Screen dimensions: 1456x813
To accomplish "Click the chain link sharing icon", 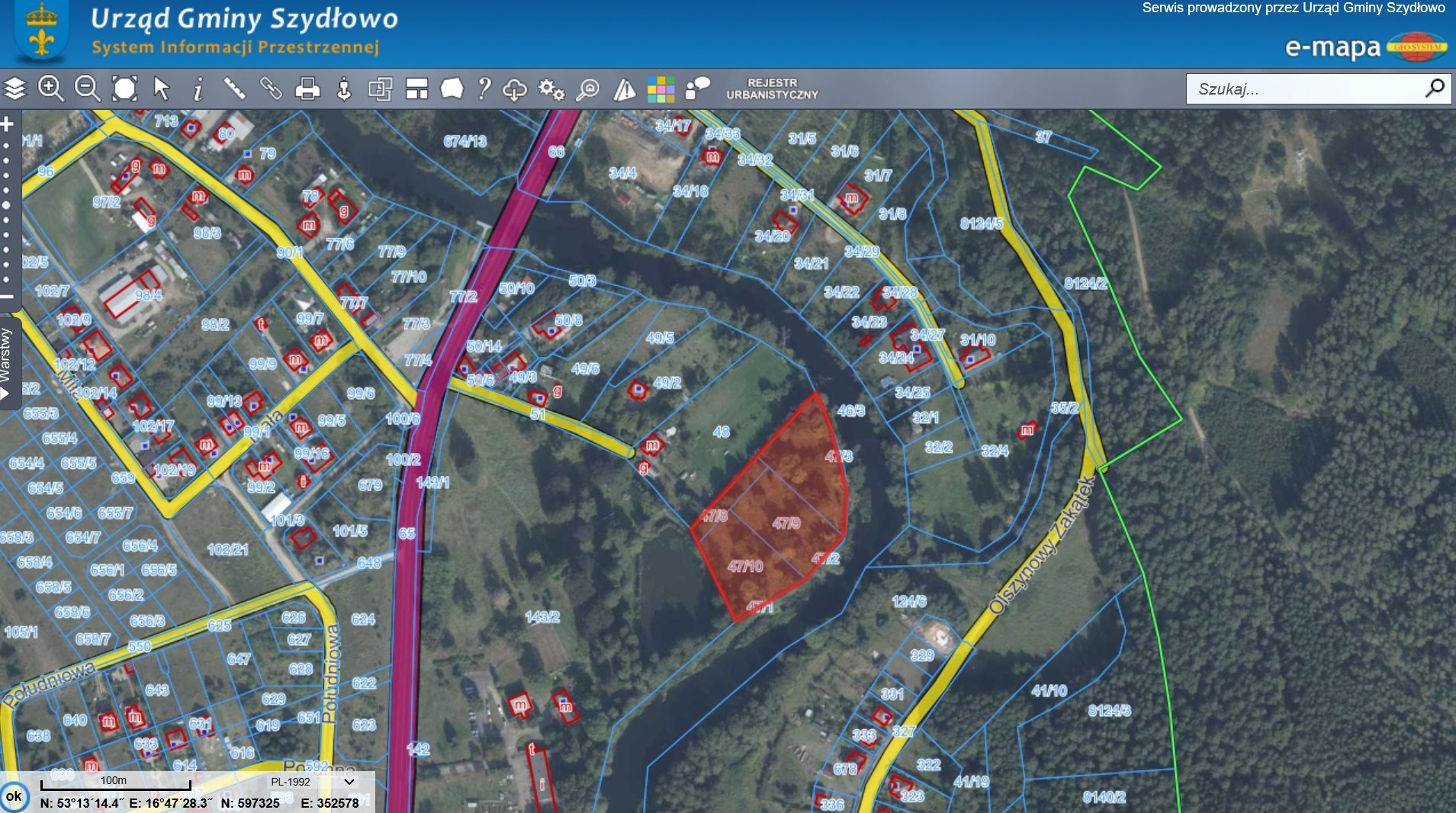I will pyautogui.click(x=271, y=89).
